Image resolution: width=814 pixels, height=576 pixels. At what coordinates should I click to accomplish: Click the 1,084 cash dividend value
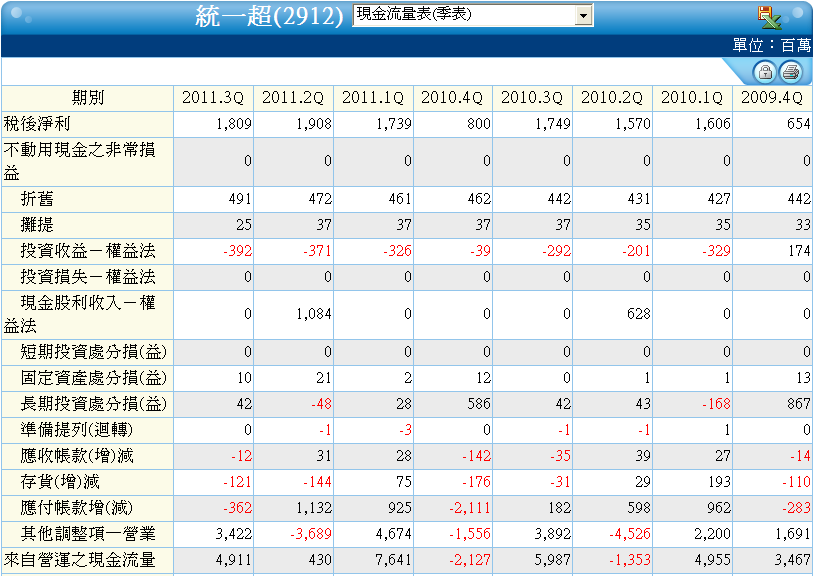pyautogui.click(x=314, y=314)
